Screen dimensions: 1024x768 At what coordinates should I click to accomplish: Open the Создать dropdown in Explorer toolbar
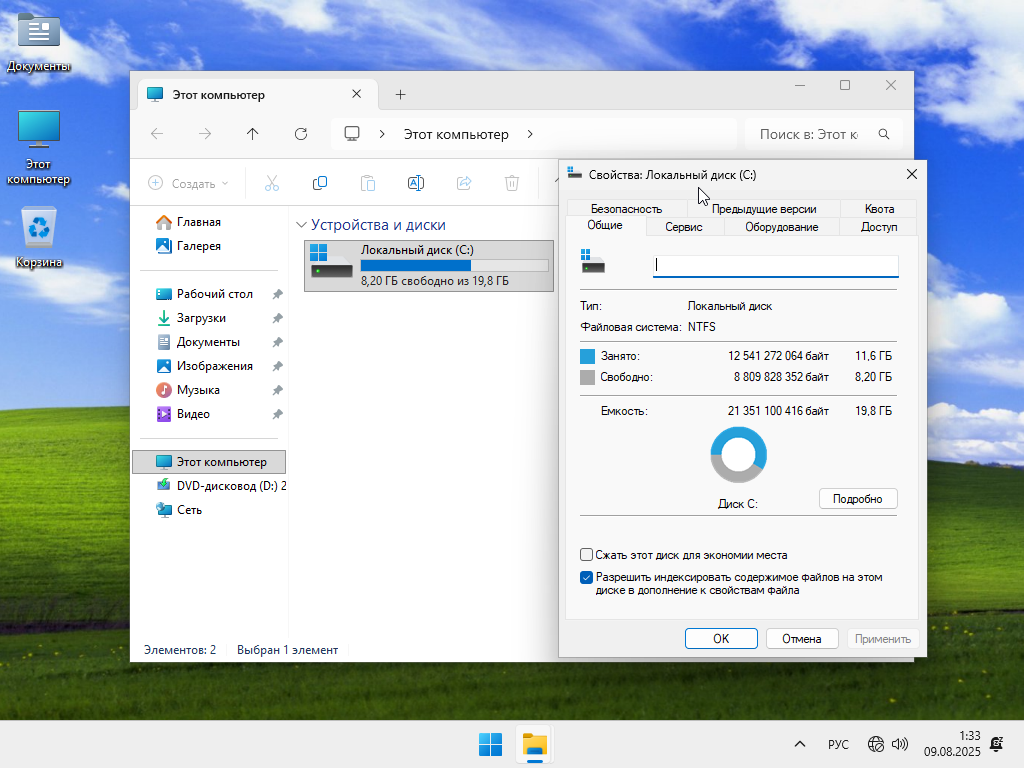(x=189, y=184)
